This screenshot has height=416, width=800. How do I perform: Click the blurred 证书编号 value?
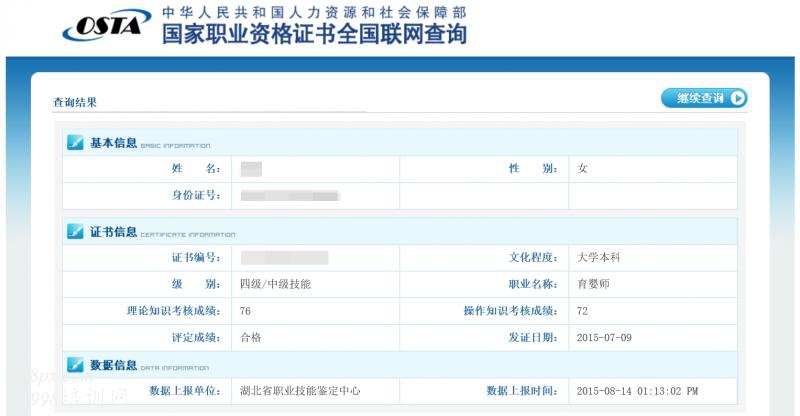(284, 258)
